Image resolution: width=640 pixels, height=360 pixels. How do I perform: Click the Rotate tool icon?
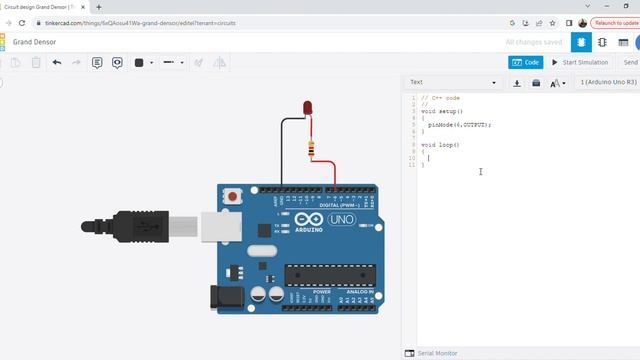pos(198,62)
